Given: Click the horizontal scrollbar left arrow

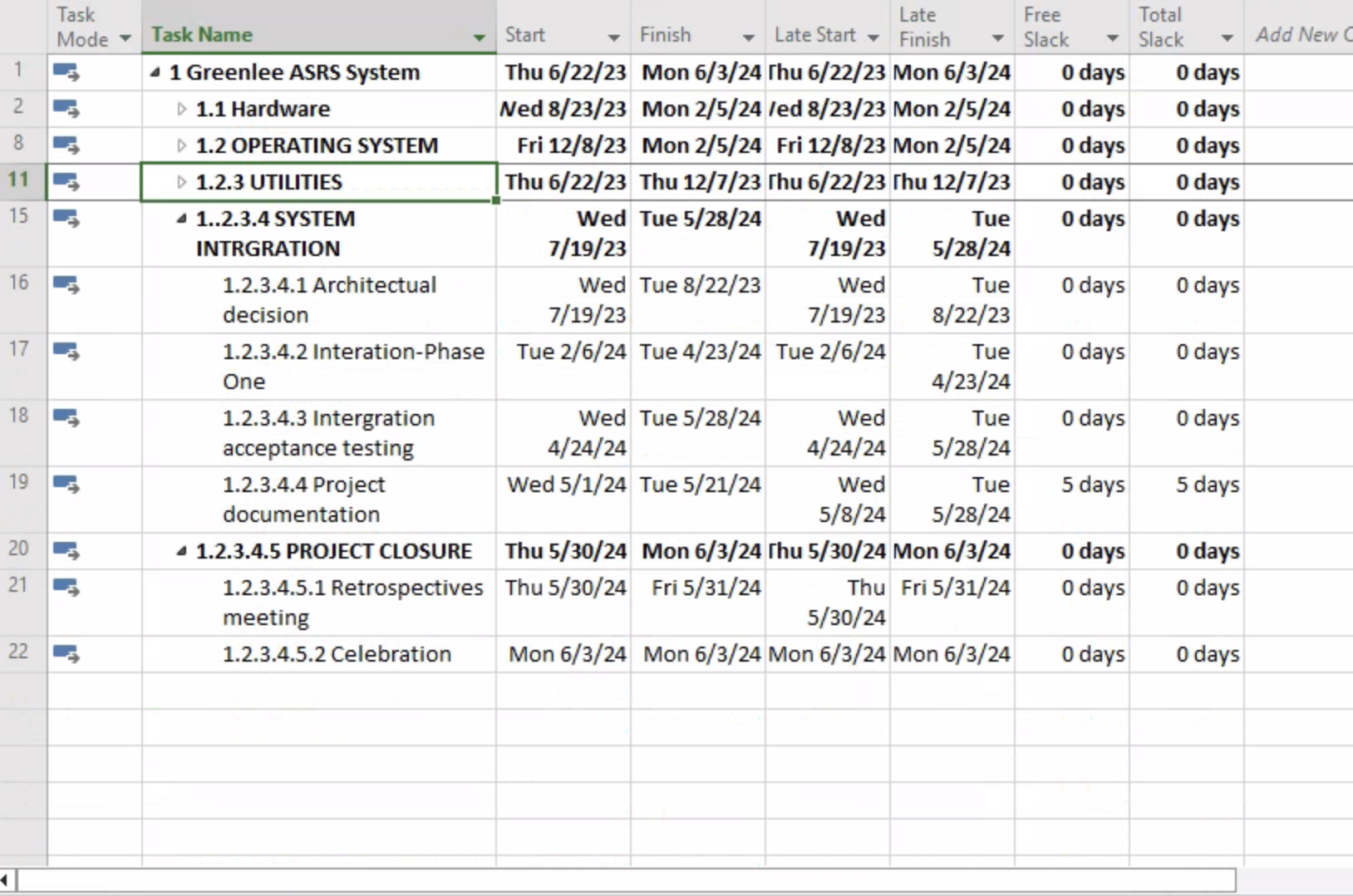Looking at the screenshot, I should click(6, 879).
